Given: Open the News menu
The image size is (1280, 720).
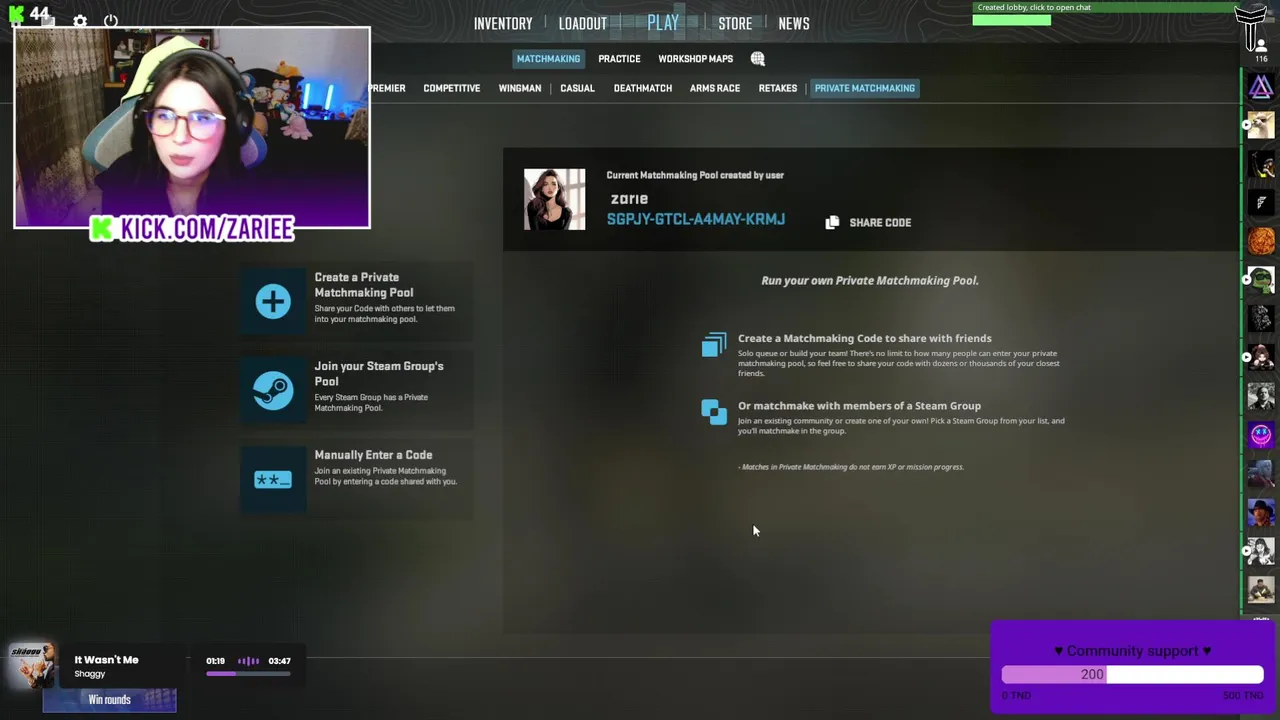Looking at the screenshot, I should pos(794,23).
